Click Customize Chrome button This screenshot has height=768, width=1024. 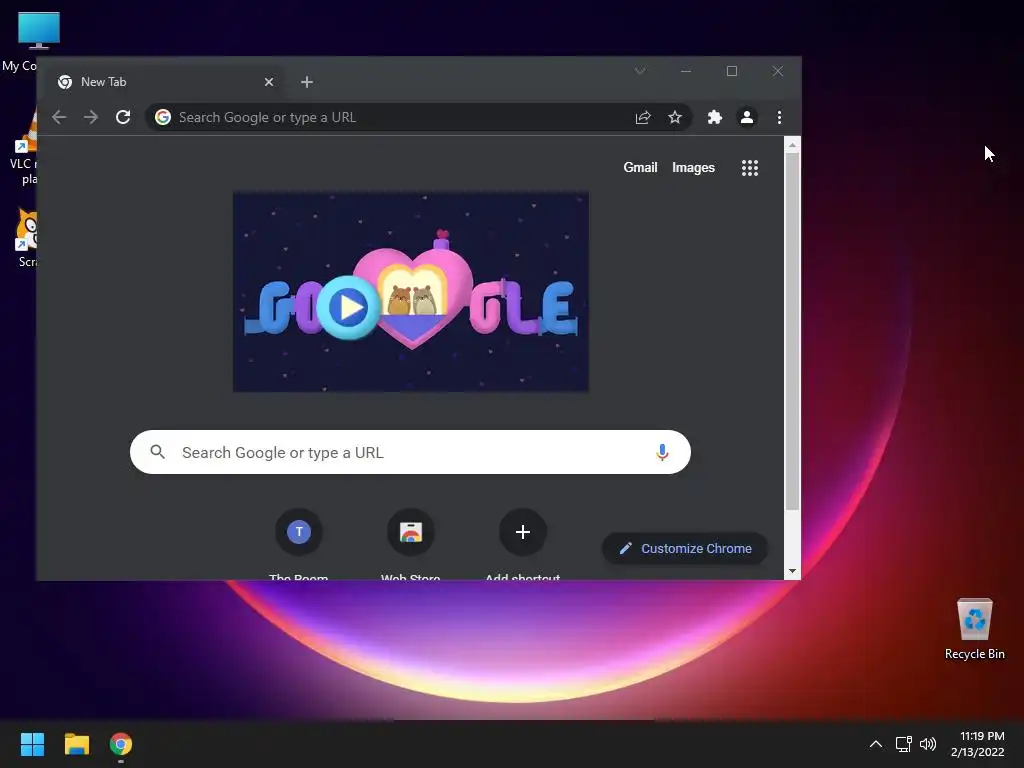(x=684, y=549)
